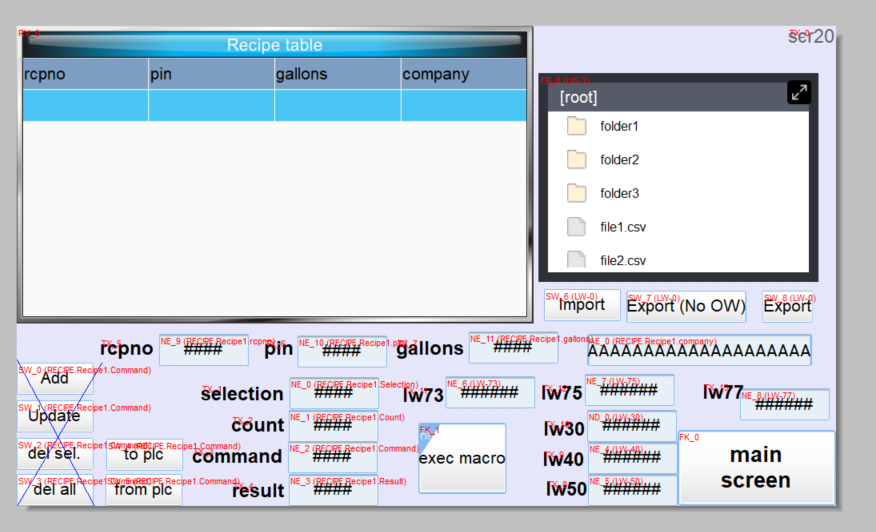The image size is (876, 532).
Task: Go to main screen button
Action: click(755, 467)
